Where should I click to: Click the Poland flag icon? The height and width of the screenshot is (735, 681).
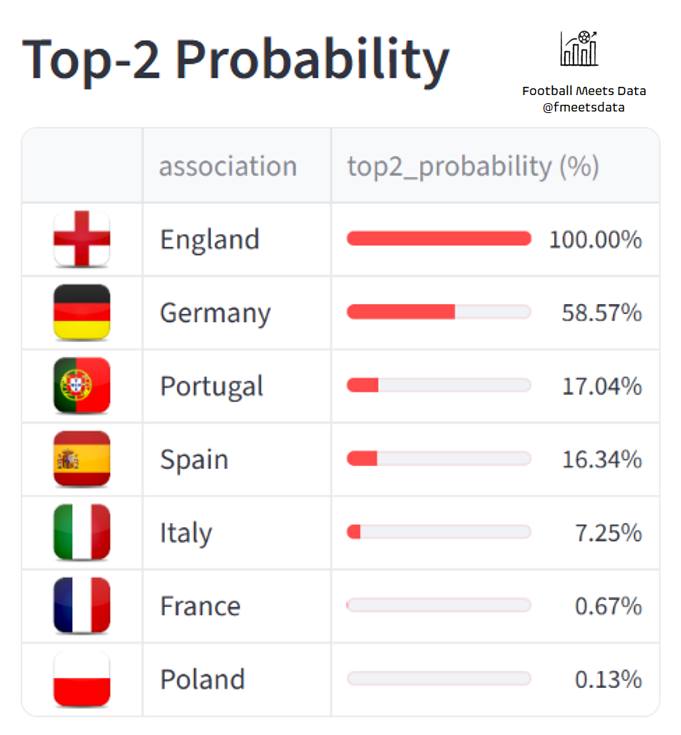(82, 679)
